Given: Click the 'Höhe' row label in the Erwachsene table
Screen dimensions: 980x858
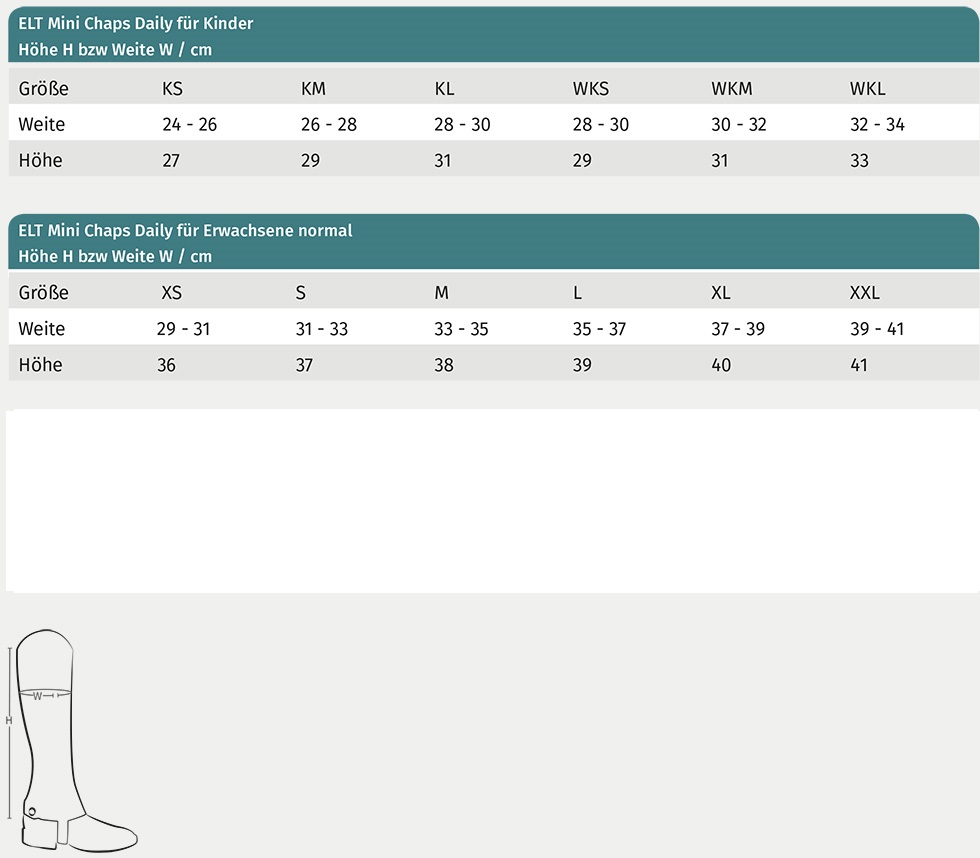Looking at the screenshot, I should click(40, 364).
